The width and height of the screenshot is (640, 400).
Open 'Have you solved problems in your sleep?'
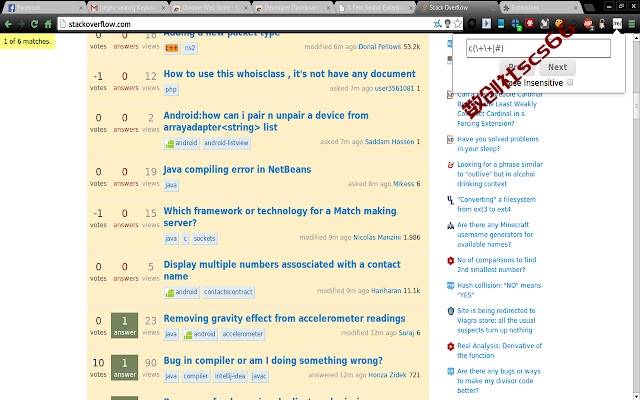click(x=498, y=144)
